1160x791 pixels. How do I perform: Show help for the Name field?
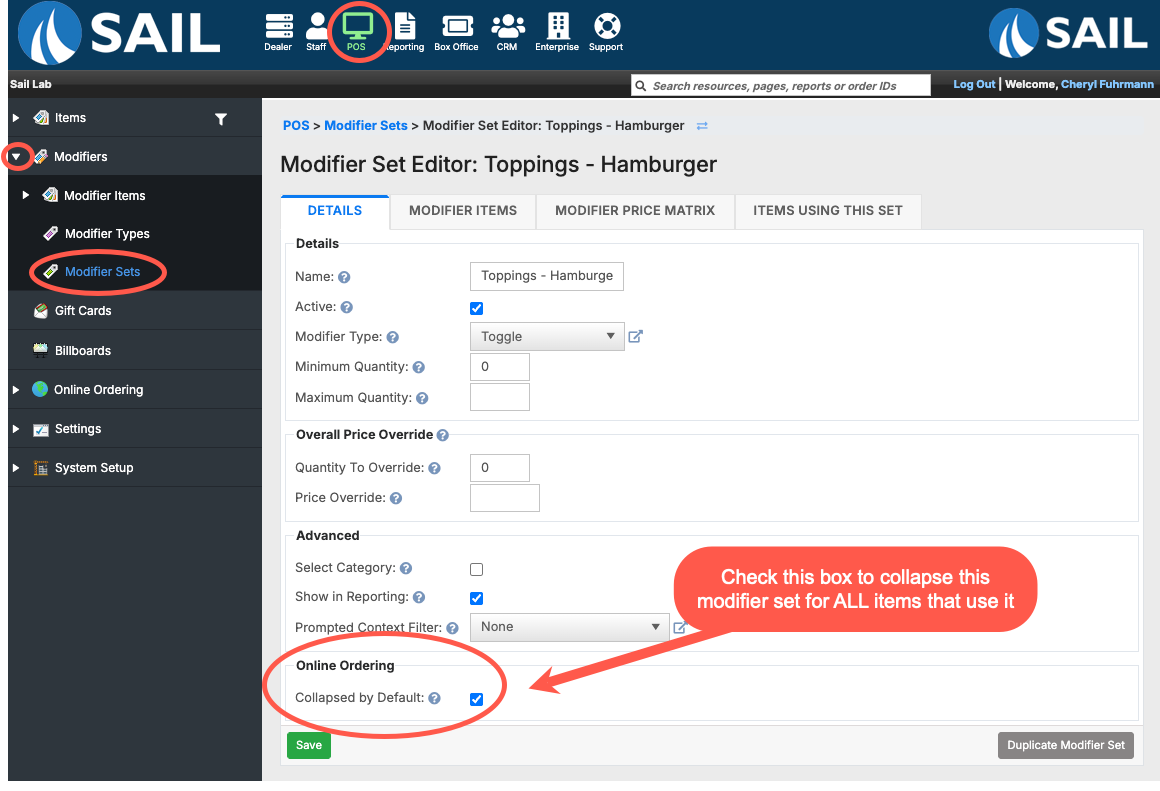(344, 277)
